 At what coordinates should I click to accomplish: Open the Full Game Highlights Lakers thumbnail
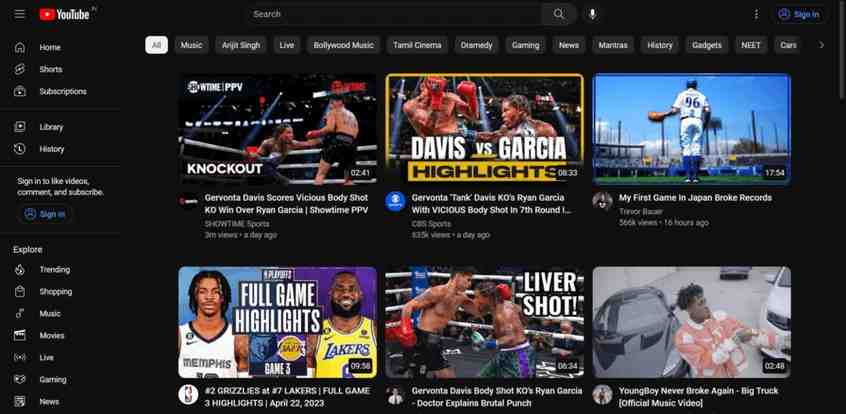(278, 322)
